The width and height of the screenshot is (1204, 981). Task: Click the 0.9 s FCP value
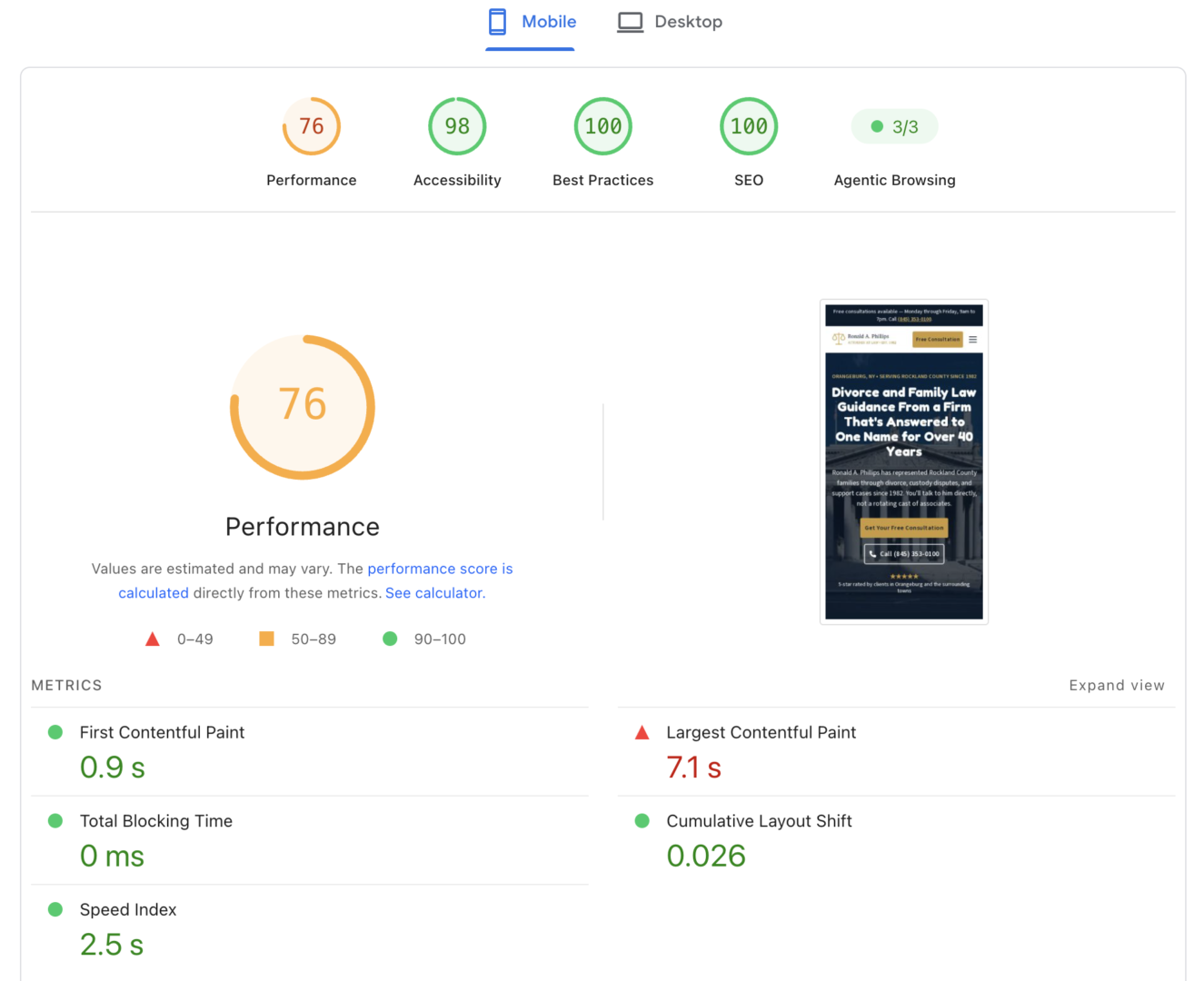(113, 768)
